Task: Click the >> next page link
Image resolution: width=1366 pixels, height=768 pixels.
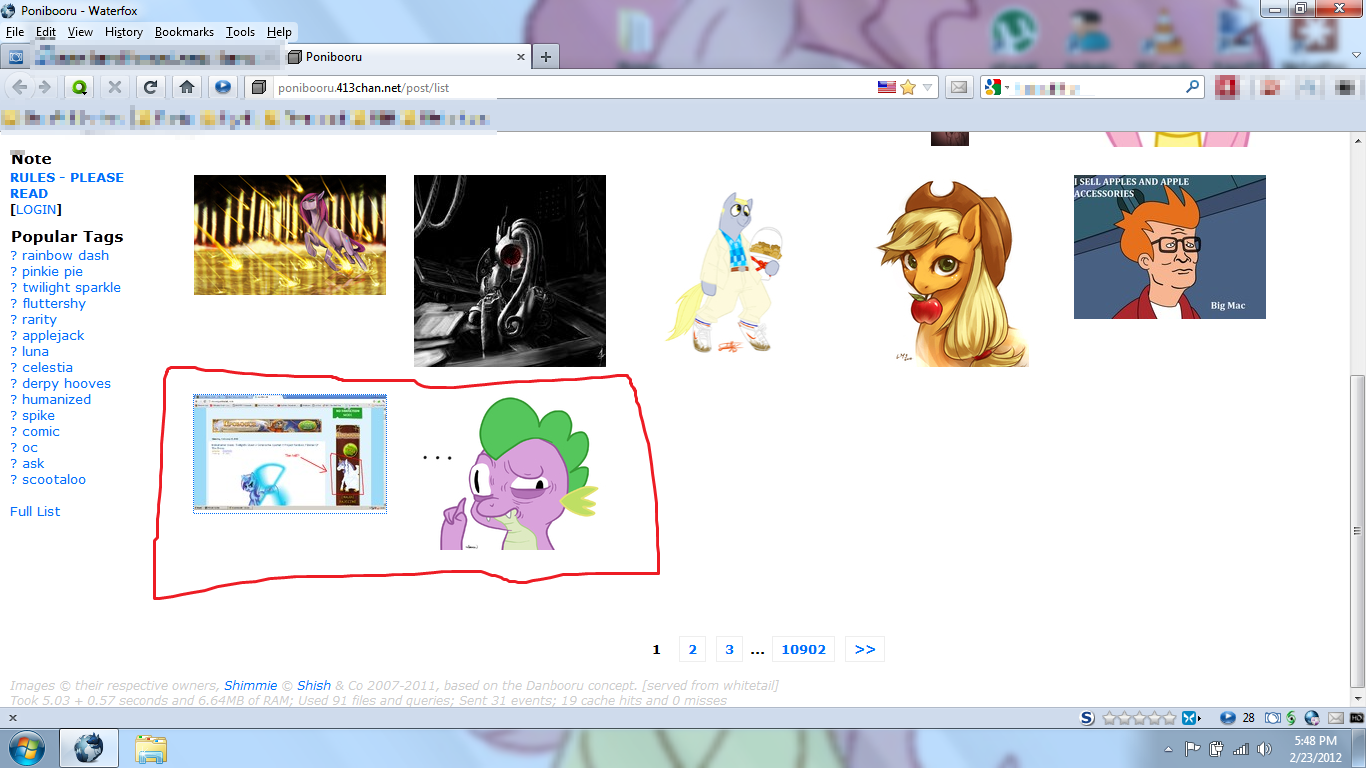Action: [865, 649]
